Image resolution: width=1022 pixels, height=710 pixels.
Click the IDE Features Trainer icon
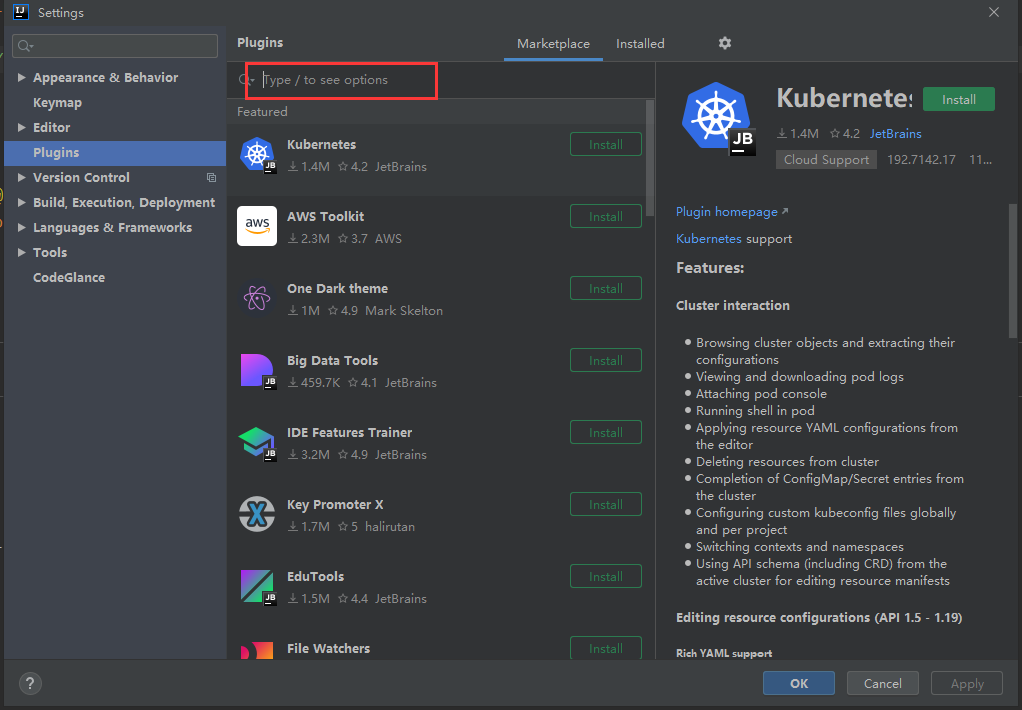click(x=257, y=443)
